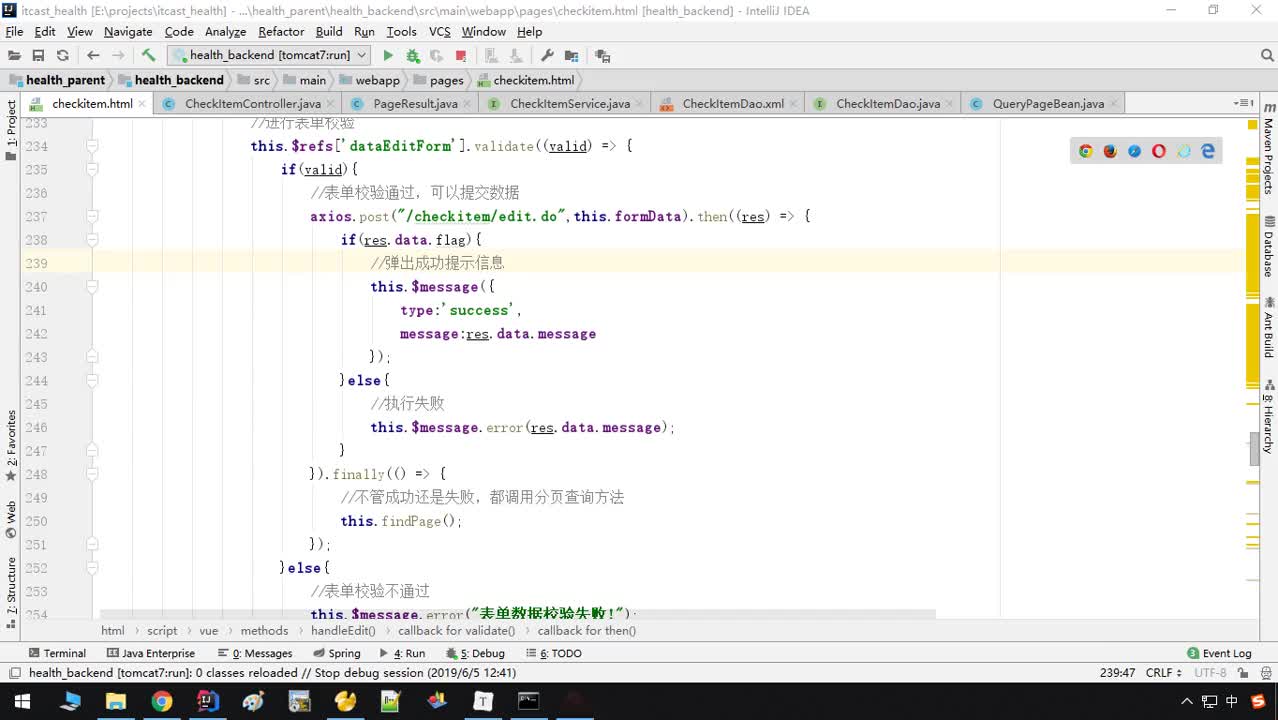Viewport: 1278px width, 720px height.
Task: Show the hidden tabs list dropdown
Action: coord(1245,103)
